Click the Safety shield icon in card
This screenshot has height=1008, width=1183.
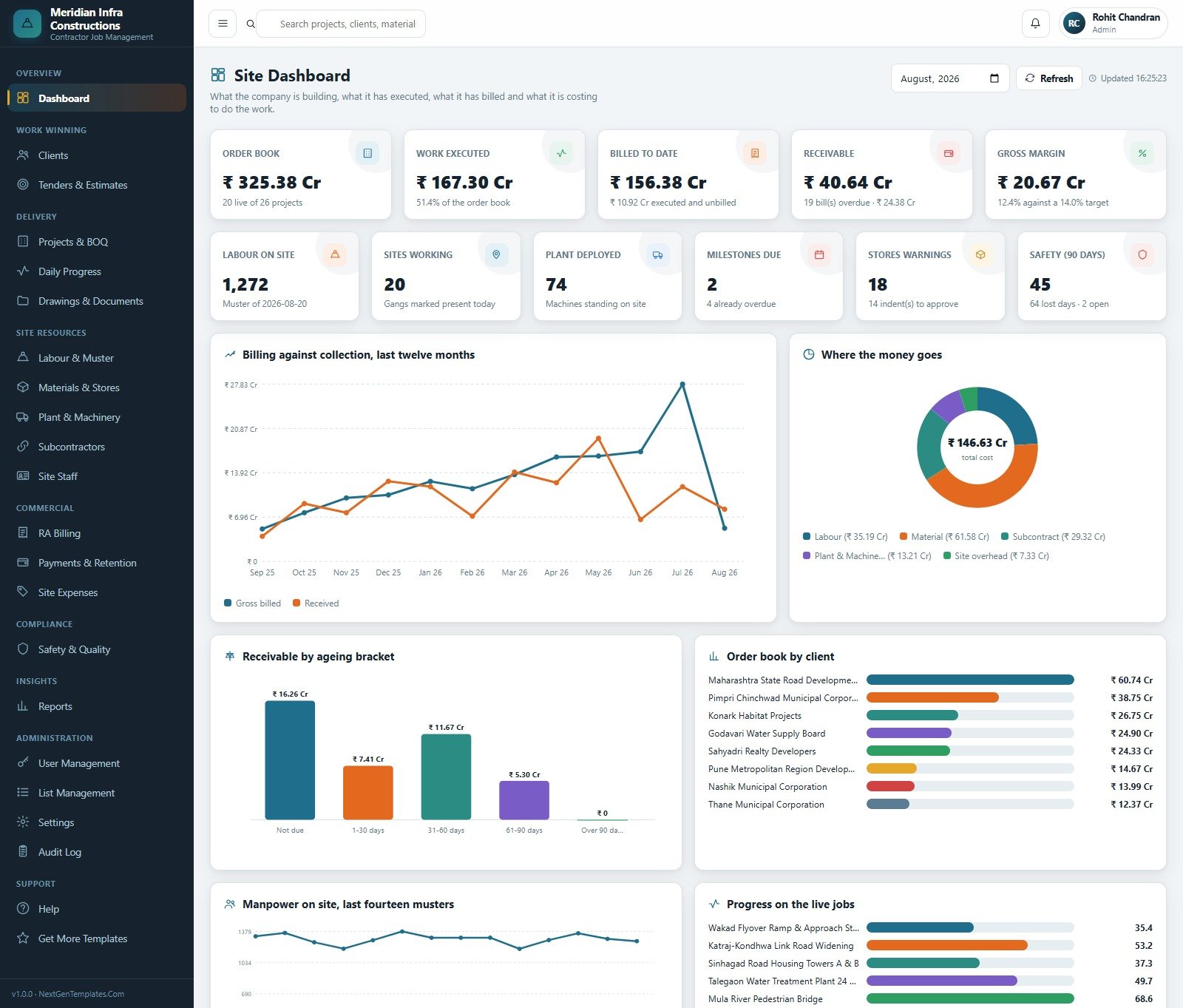tap(1142, 255)
